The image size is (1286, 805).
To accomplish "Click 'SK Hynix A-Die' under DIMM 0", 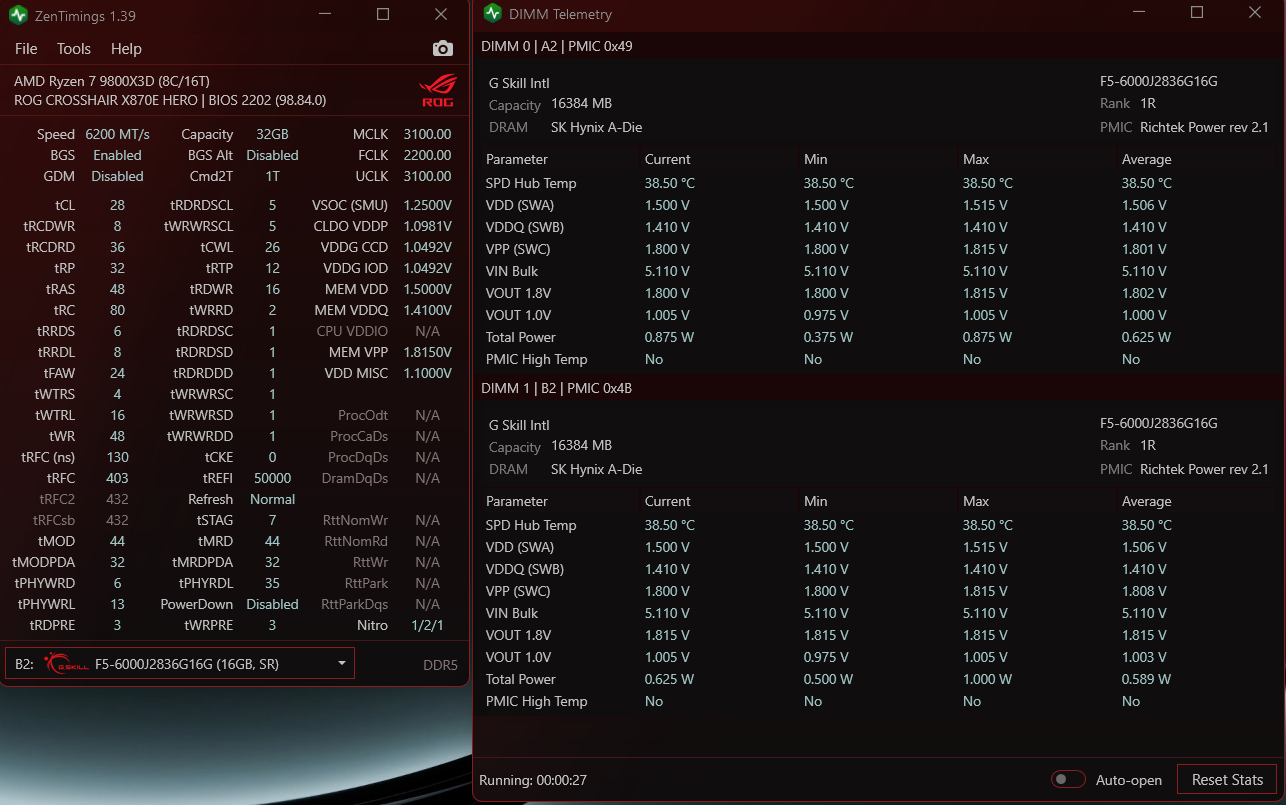I will [596, 127].
